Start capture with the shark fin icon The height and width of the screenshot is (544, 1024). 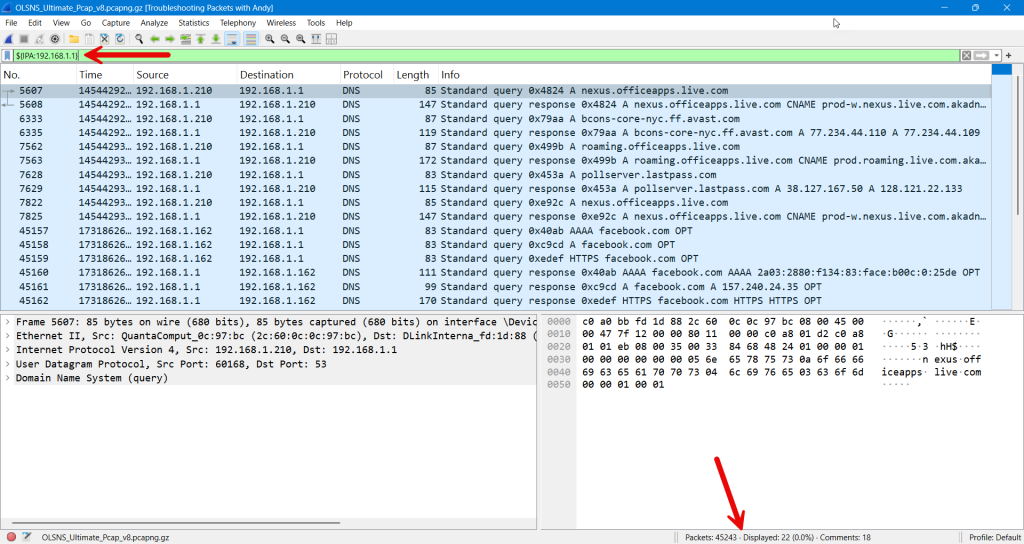pyautogui.click(x=9, y=39)
